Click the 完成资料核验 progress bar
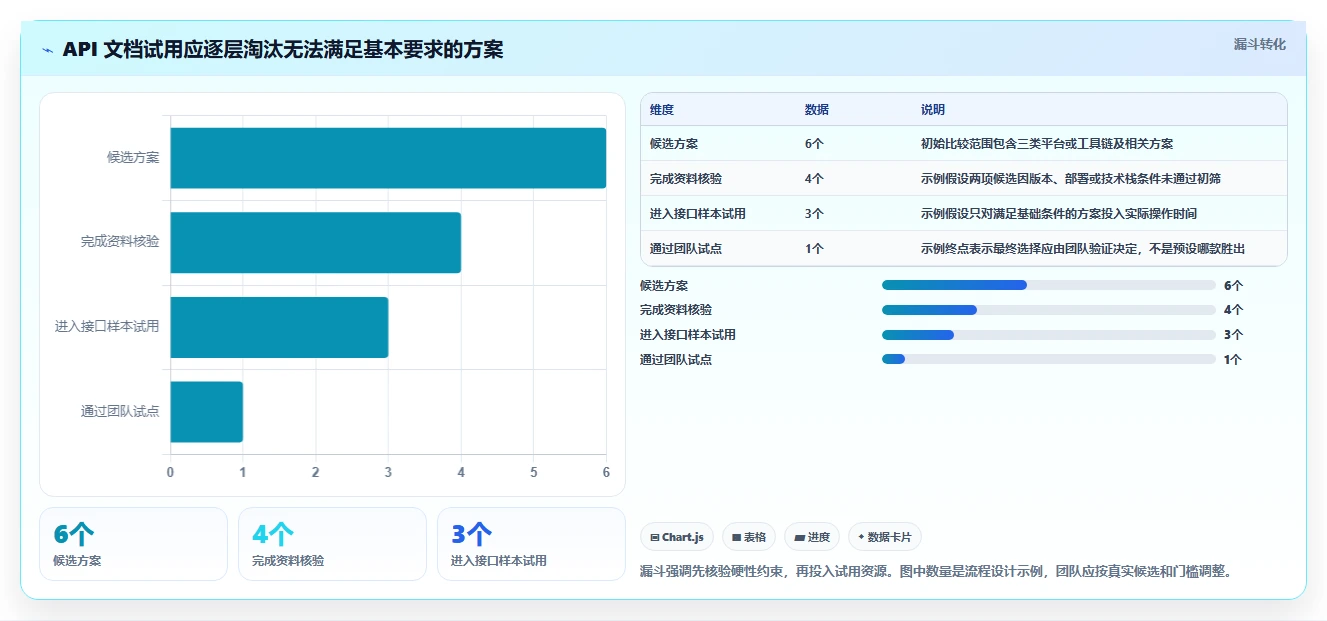The width and height of the screenshot is (1327, 621). click(x=1048, y=310)
